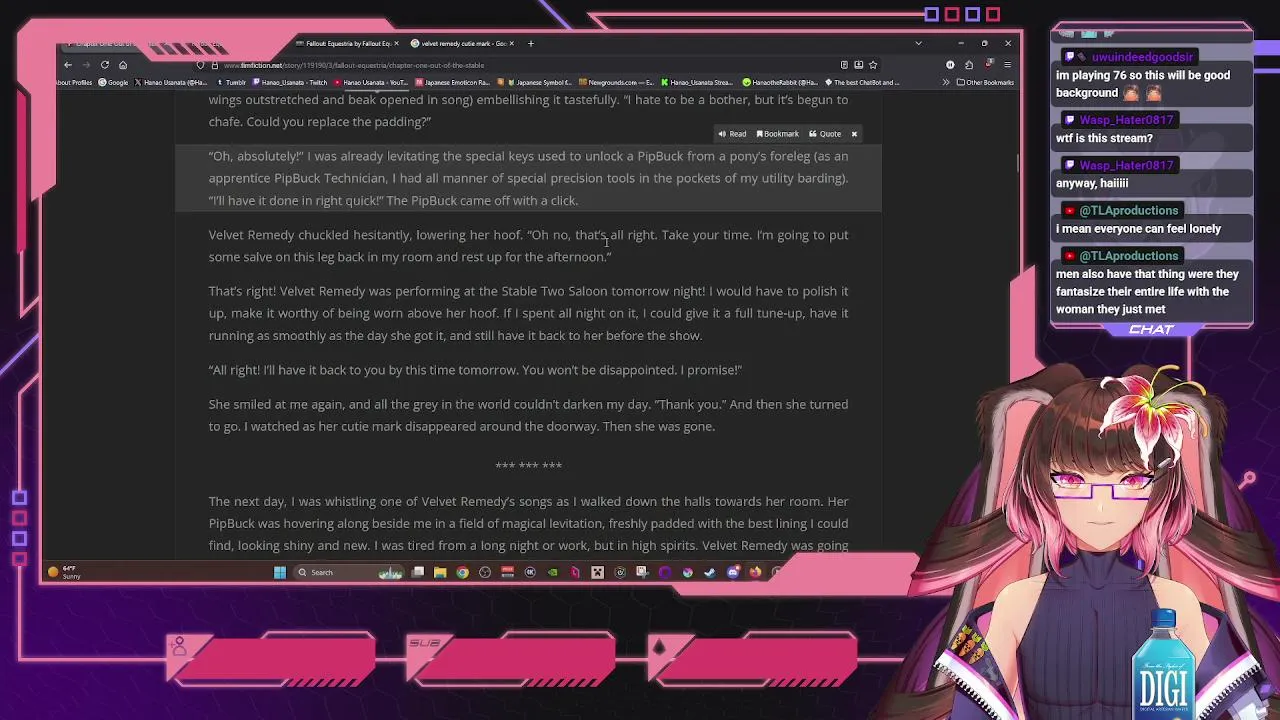Open the Other Bookmarks folder
The height and width of the screenshot is (720, 1280).
pos(985,82)
